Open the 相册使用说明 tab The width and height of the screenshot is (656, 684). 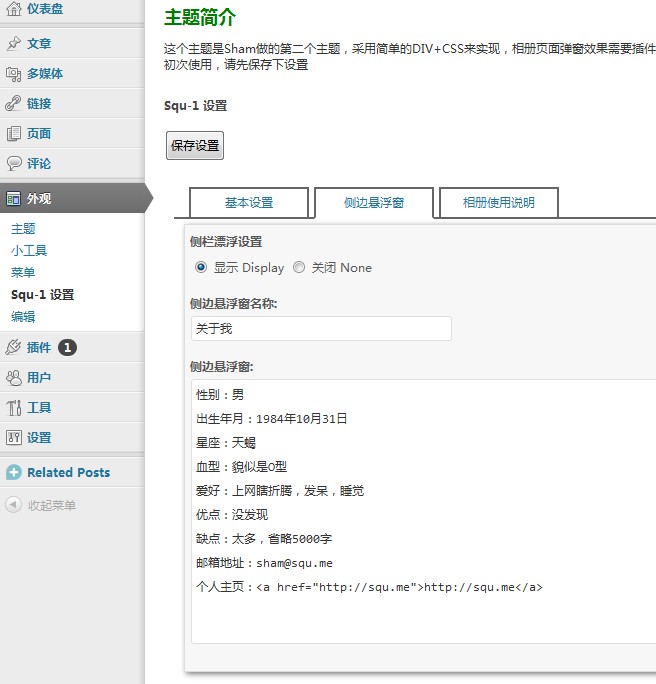point(498,203)
